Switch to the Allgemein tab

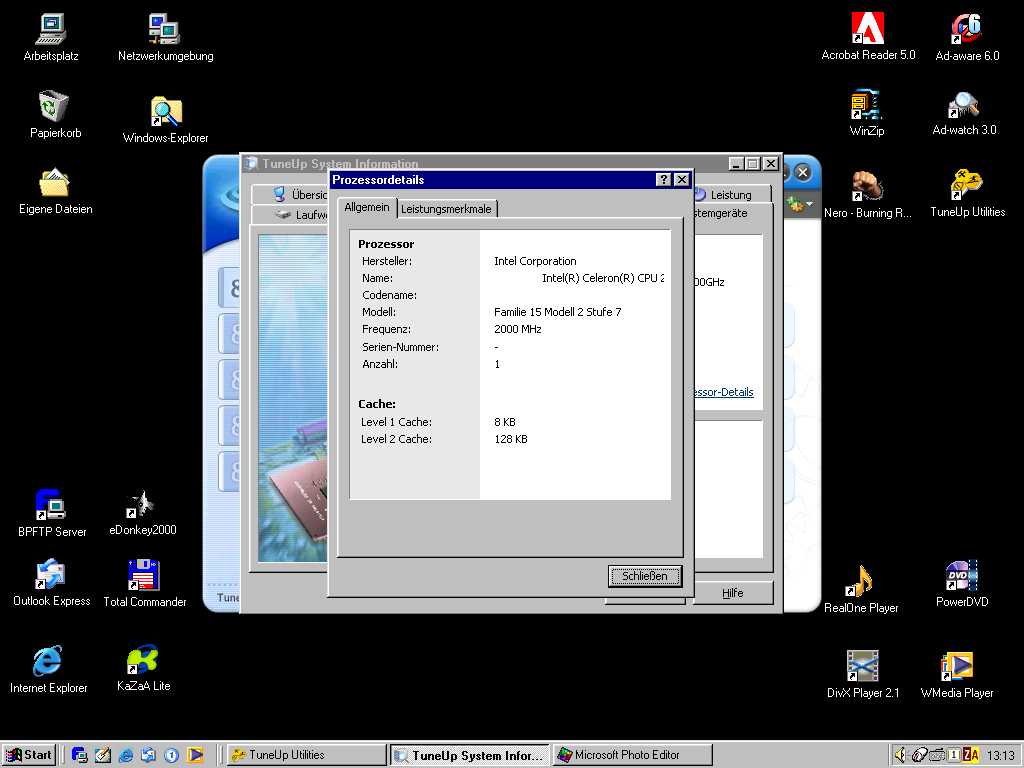(366, 207)
